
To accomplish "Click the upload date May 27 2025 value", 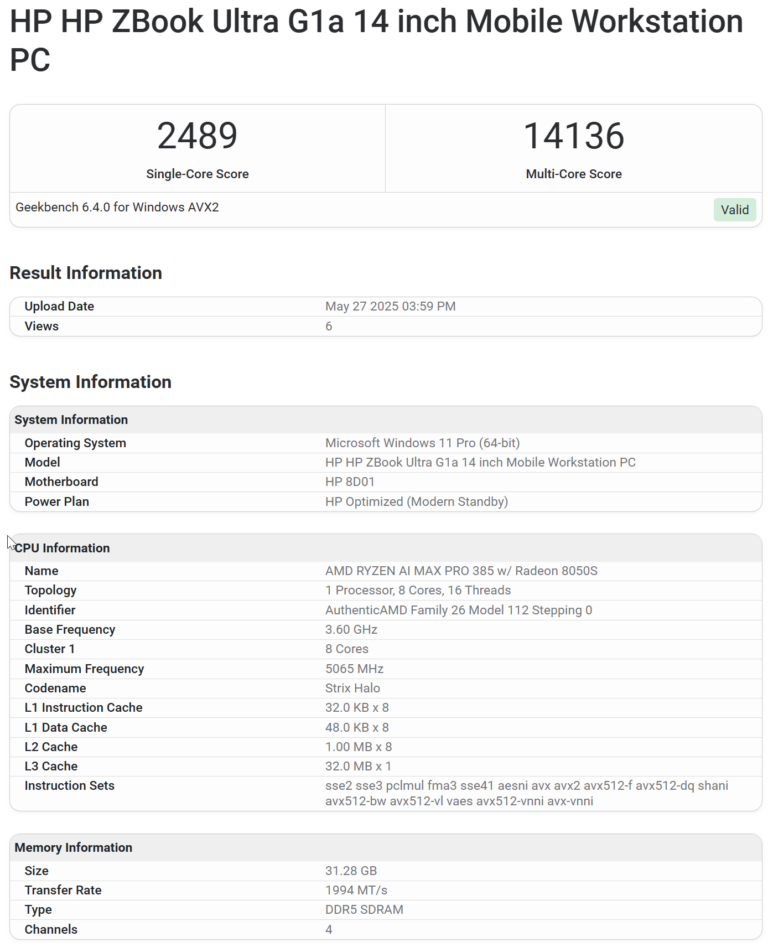I will point(390,307).
